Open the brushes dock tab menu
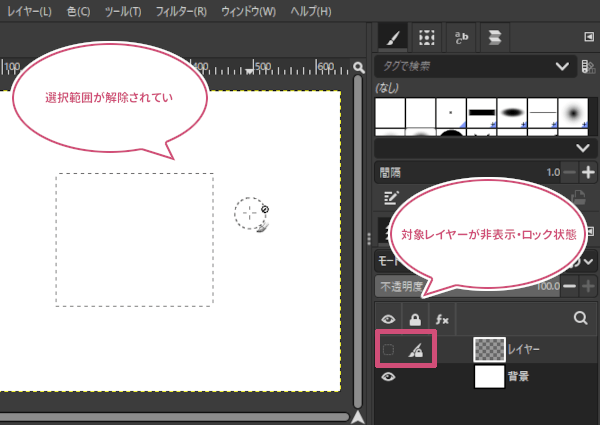This screenshot has width=600, height=425. pyautogui.click(x=589, y=37)
